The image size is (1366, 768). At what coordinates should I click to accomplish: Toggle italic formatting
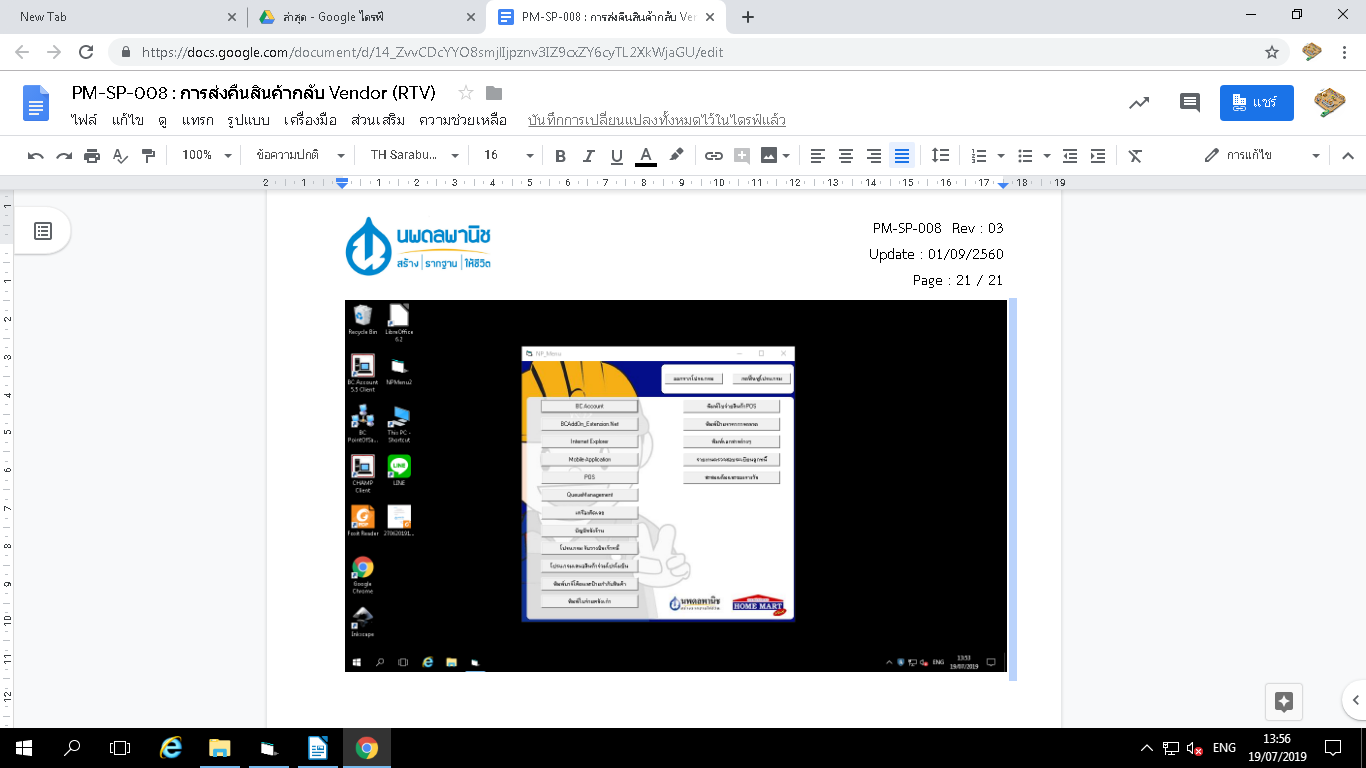588,156
